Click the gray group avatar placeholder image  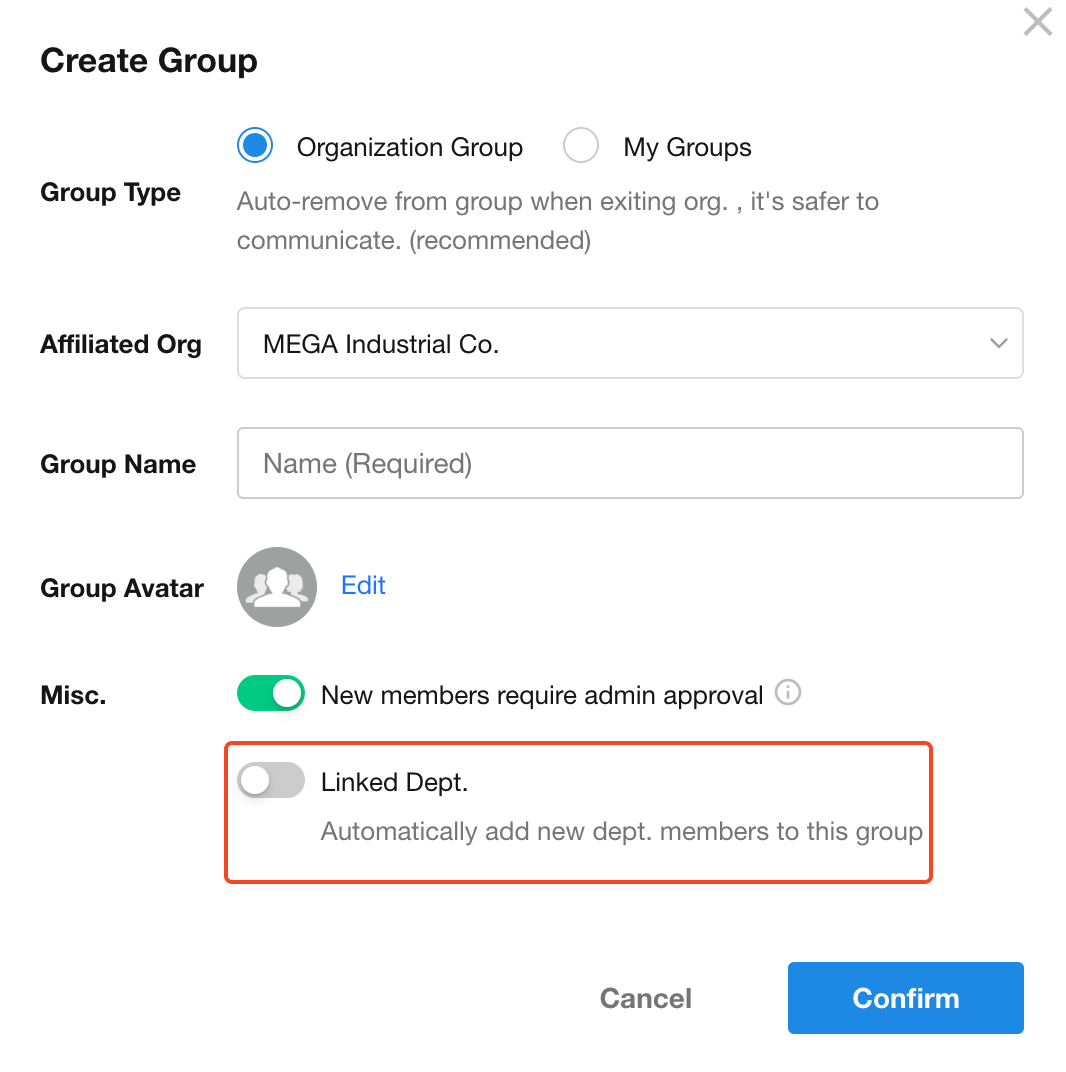[x=277, y=587]
